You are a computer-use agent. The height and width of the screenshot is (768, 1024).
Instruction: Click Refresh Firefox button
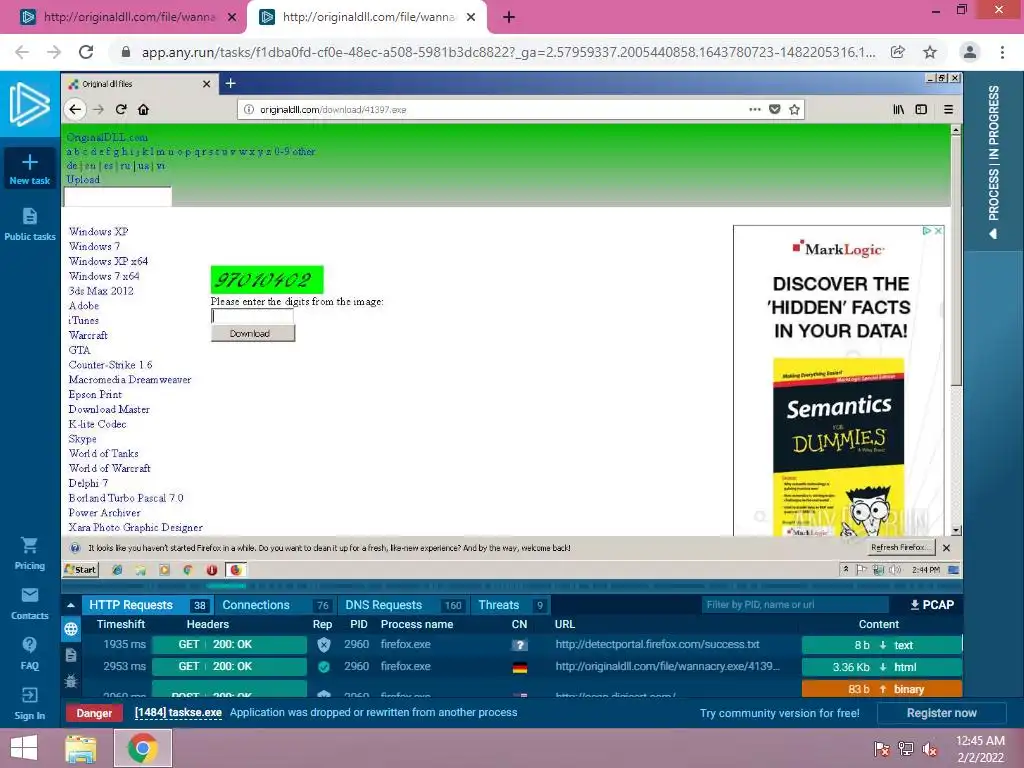click(901, 547)
